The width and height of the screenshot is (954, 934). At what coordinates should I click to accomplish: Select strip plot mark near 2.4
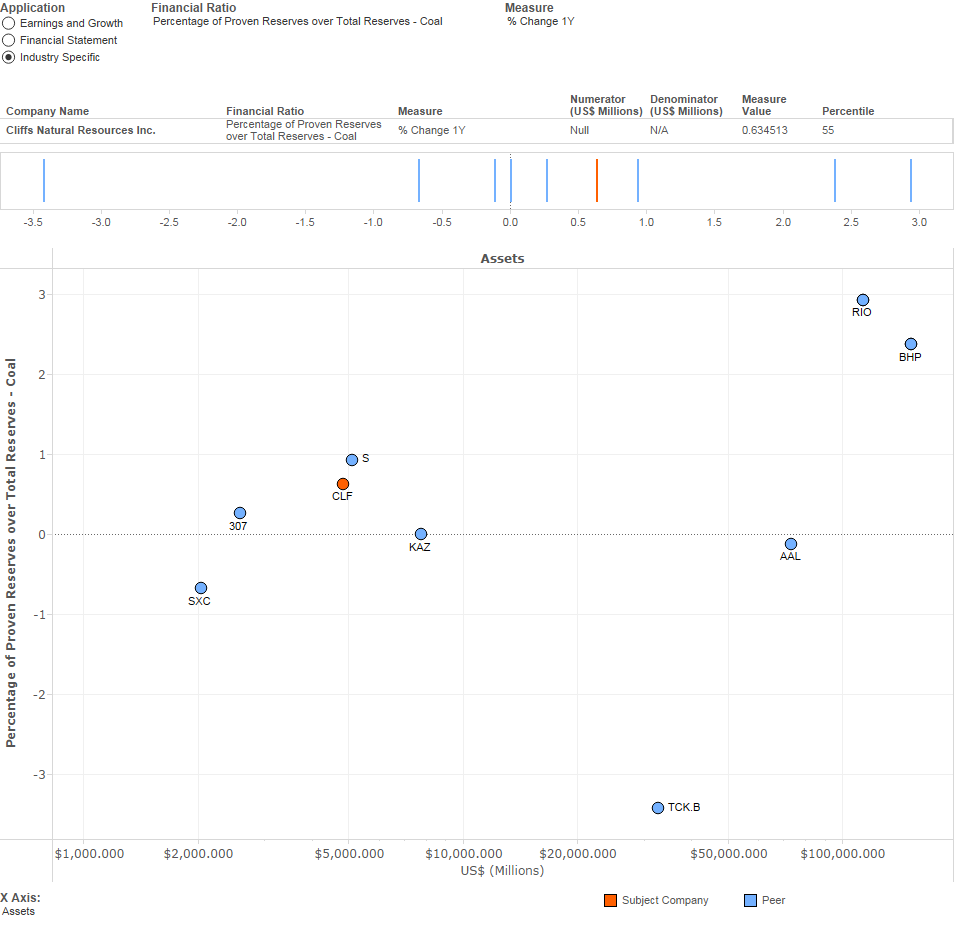point(835,180)
